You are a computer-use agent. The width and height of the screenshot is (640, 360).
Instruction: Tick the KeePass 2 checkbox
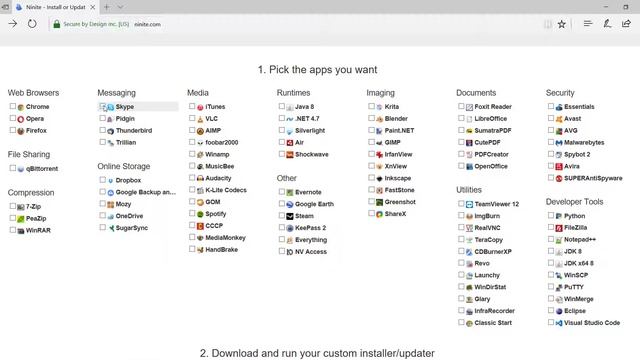282,227
